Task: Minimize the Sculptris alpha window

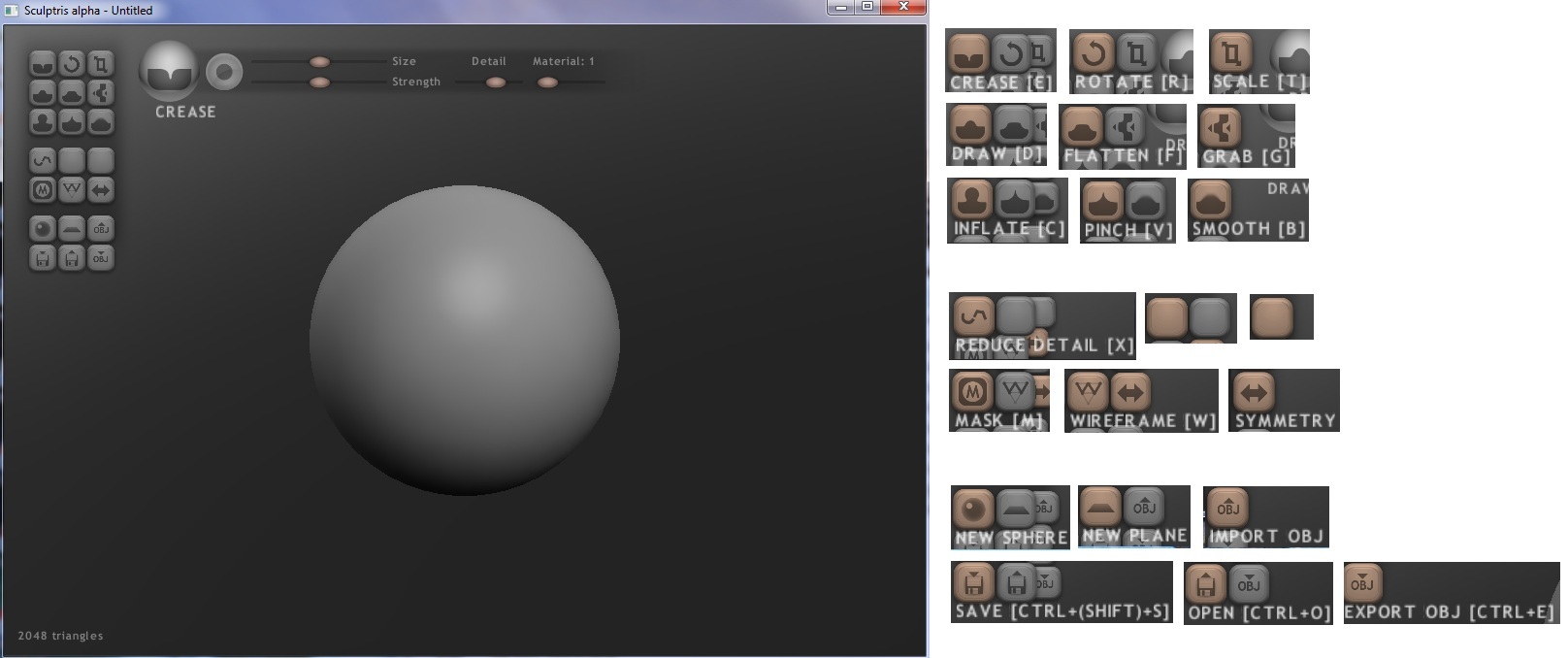Action: tap(840, 7)
